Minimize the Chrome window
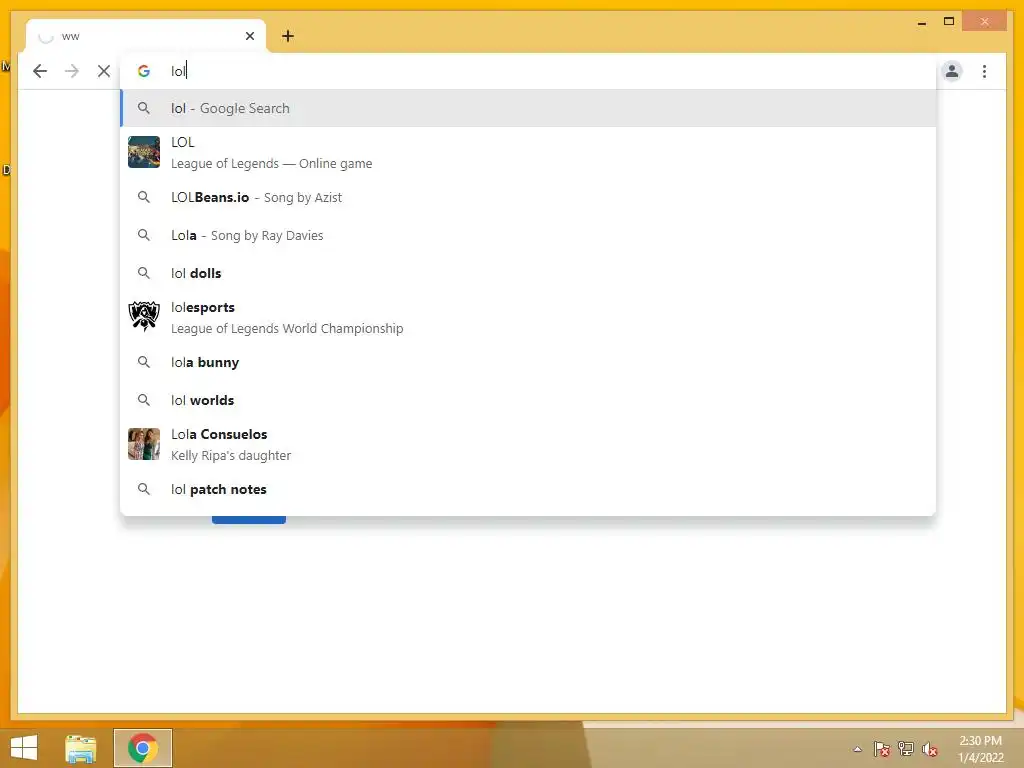The image size is (1024, 768). coord(921,22)
